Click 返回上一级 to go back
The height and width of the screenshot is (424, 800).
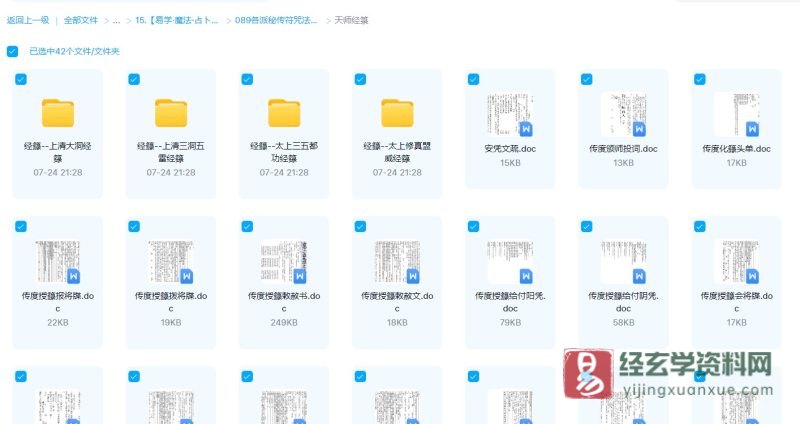[x=27, y=20]
